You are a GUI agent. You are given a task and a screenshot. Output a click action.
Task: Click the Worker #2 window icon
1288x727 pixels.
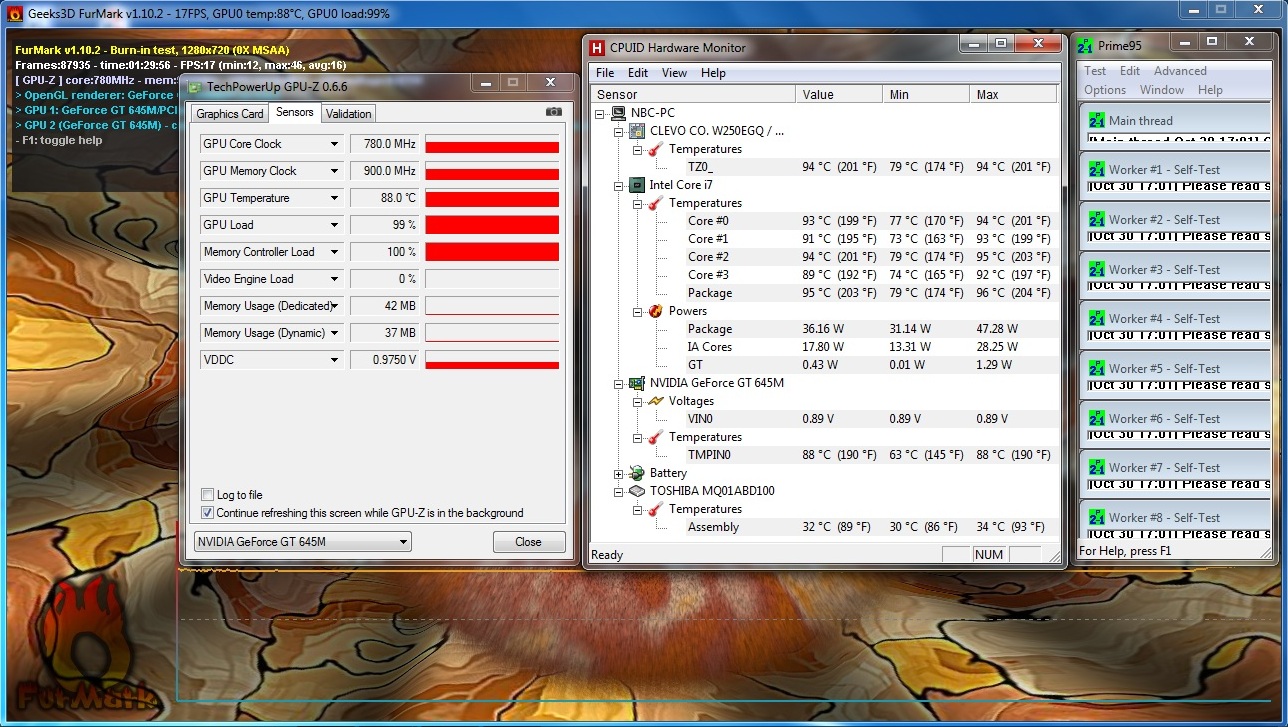pos(1096,219)
